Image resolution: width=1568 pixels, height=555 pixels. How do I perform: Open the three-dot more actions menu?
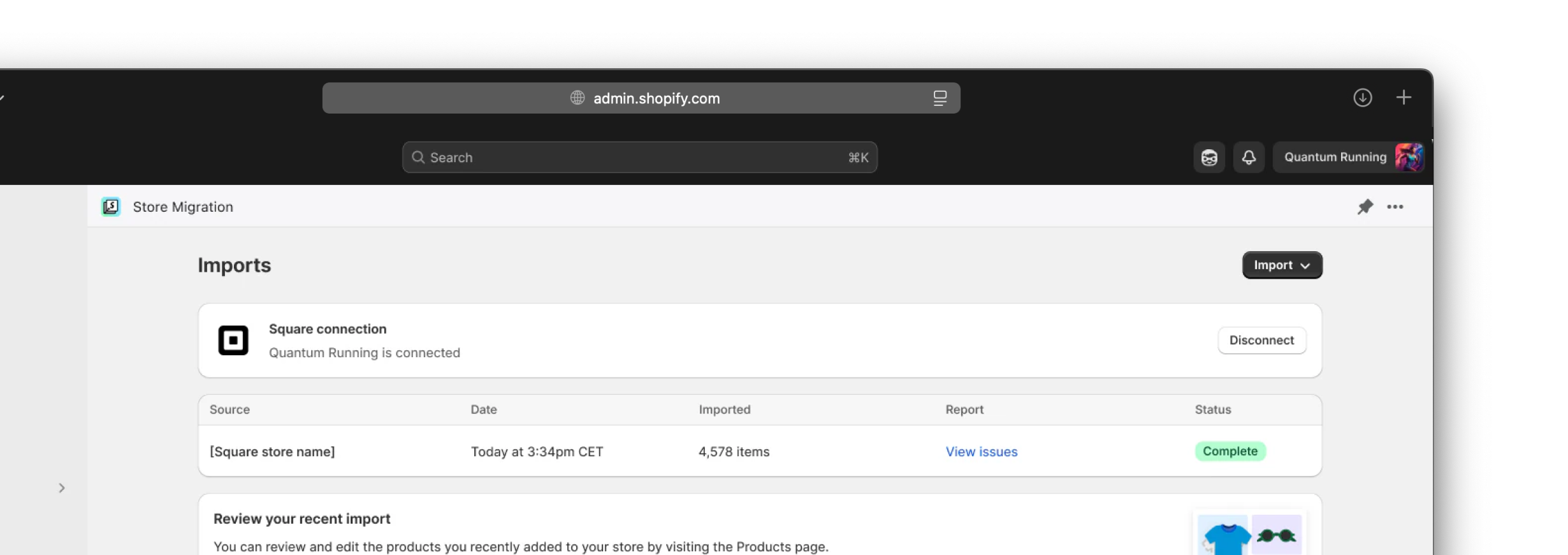click(x=1395, y=207)
